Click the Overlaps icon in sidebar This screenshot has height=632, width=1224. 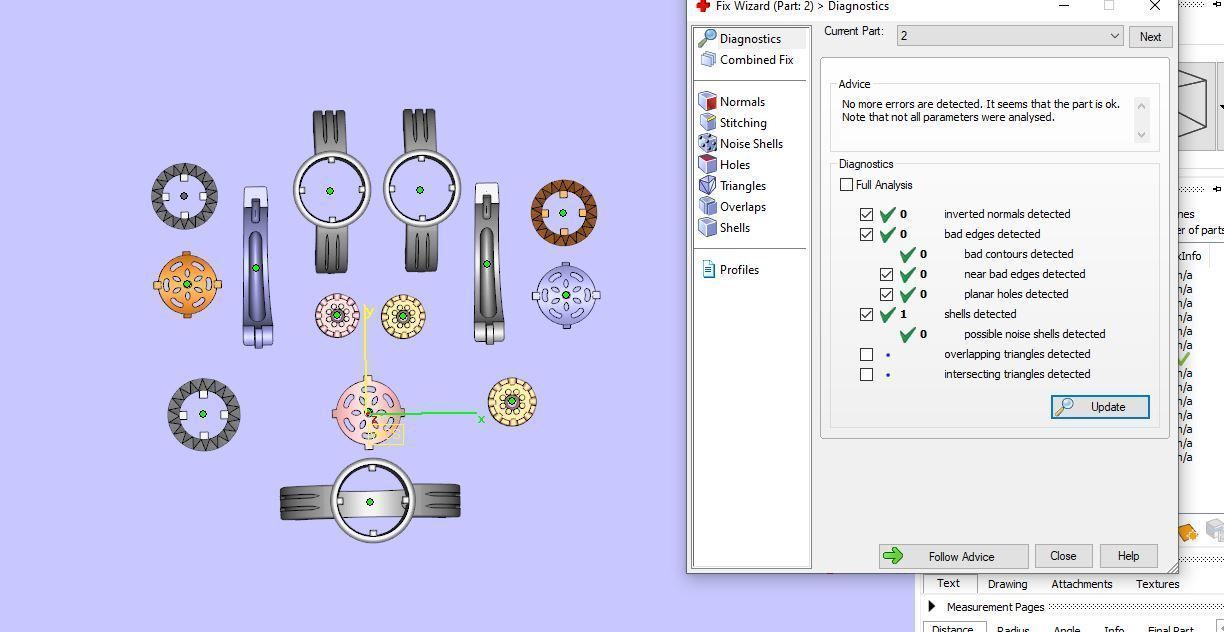coord(707,207)
